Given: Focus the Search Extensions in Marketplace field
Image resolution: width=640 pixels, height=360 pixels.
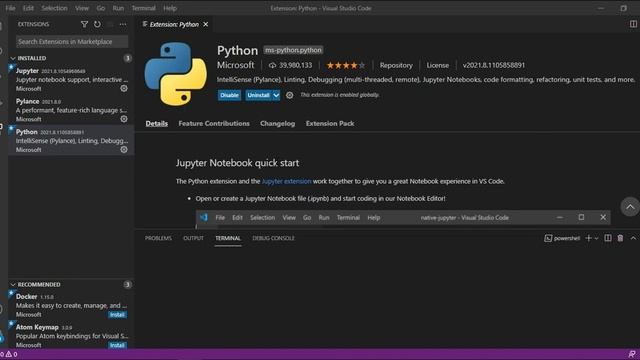Looking at the screenshot, I should point(72,42).
